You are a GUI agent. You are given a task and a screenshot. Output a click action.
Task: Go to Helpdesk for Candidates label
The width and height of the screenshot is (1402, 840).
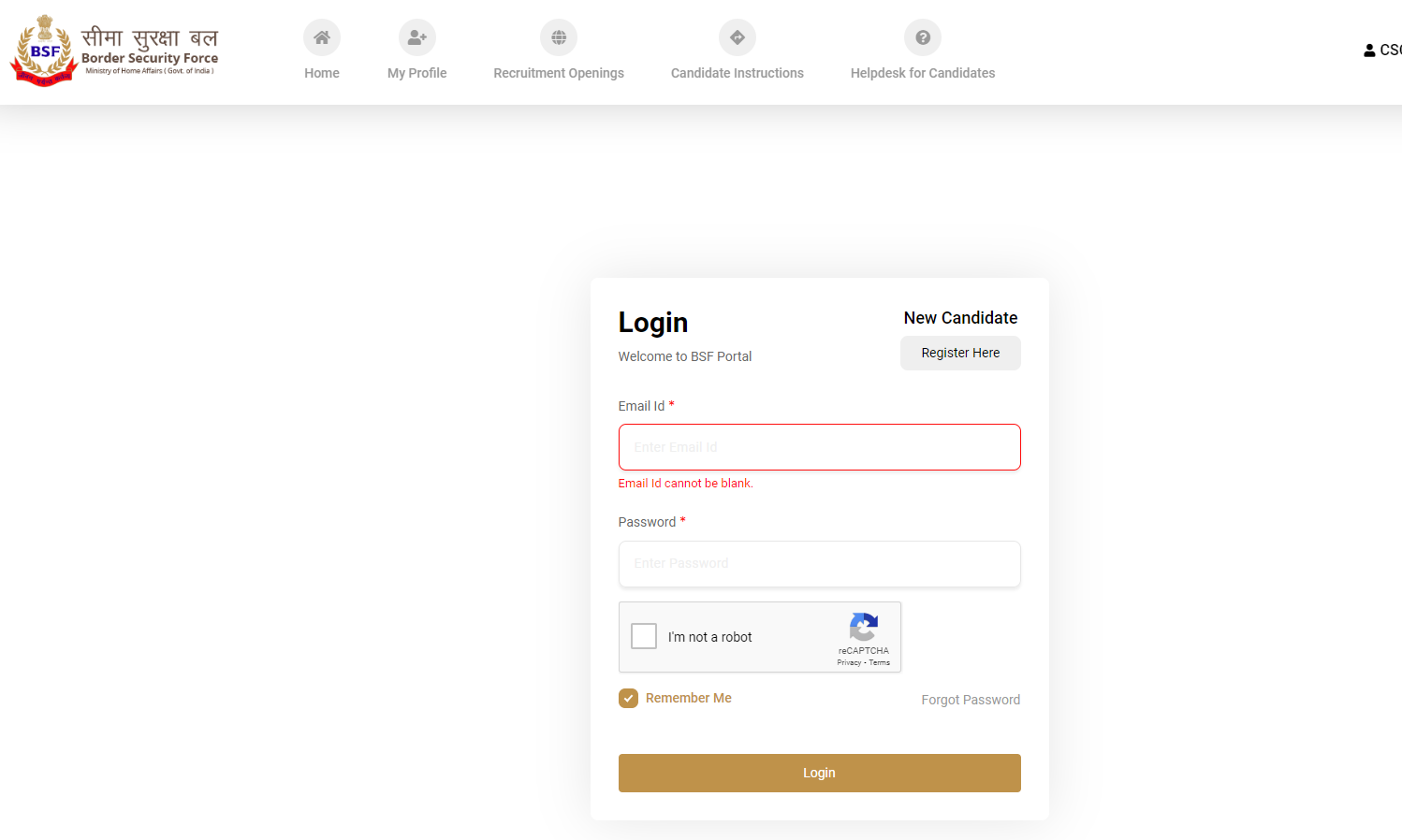[922, 73]
